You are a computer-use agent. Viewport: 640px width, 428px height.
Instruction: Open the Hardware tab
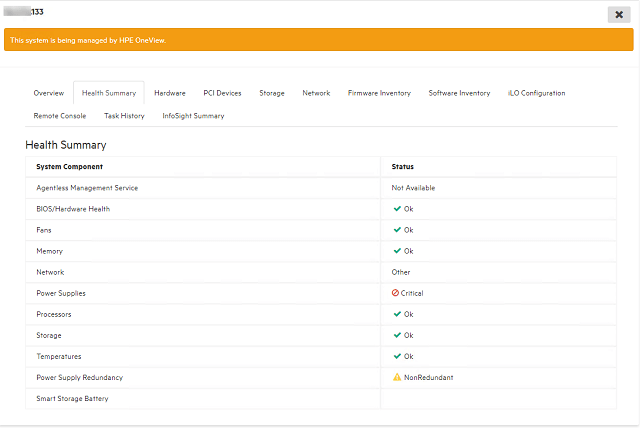tap(169, 93)
